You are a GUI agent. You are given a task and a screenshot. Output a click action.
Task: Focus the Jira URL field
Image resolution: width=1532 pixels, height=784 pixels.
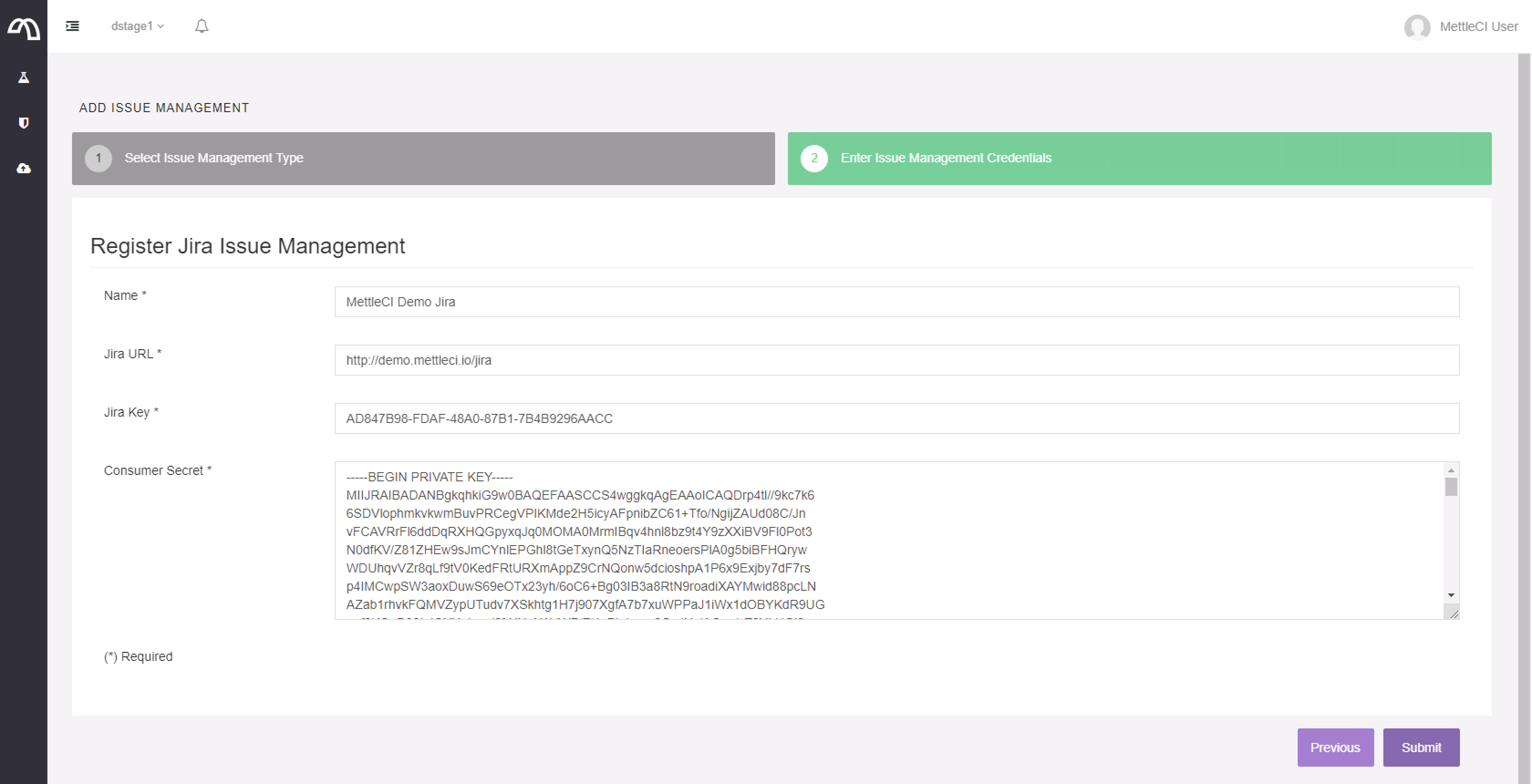tap(896, 360)
